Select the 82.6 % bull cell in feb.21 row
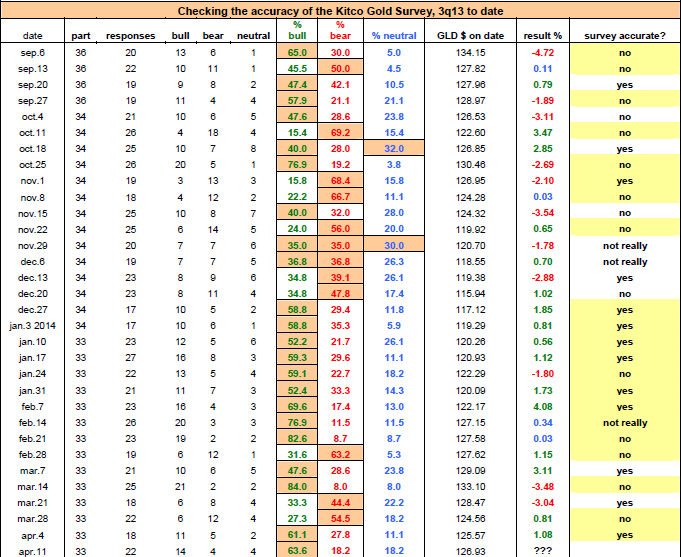The image size is (681, 557). pyautogui.click(x=297, y=439)
